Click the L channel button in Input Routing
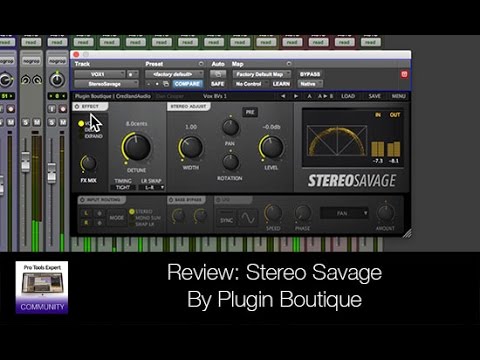The width and height of the screenshot is (480, 360). click(86, 213)
